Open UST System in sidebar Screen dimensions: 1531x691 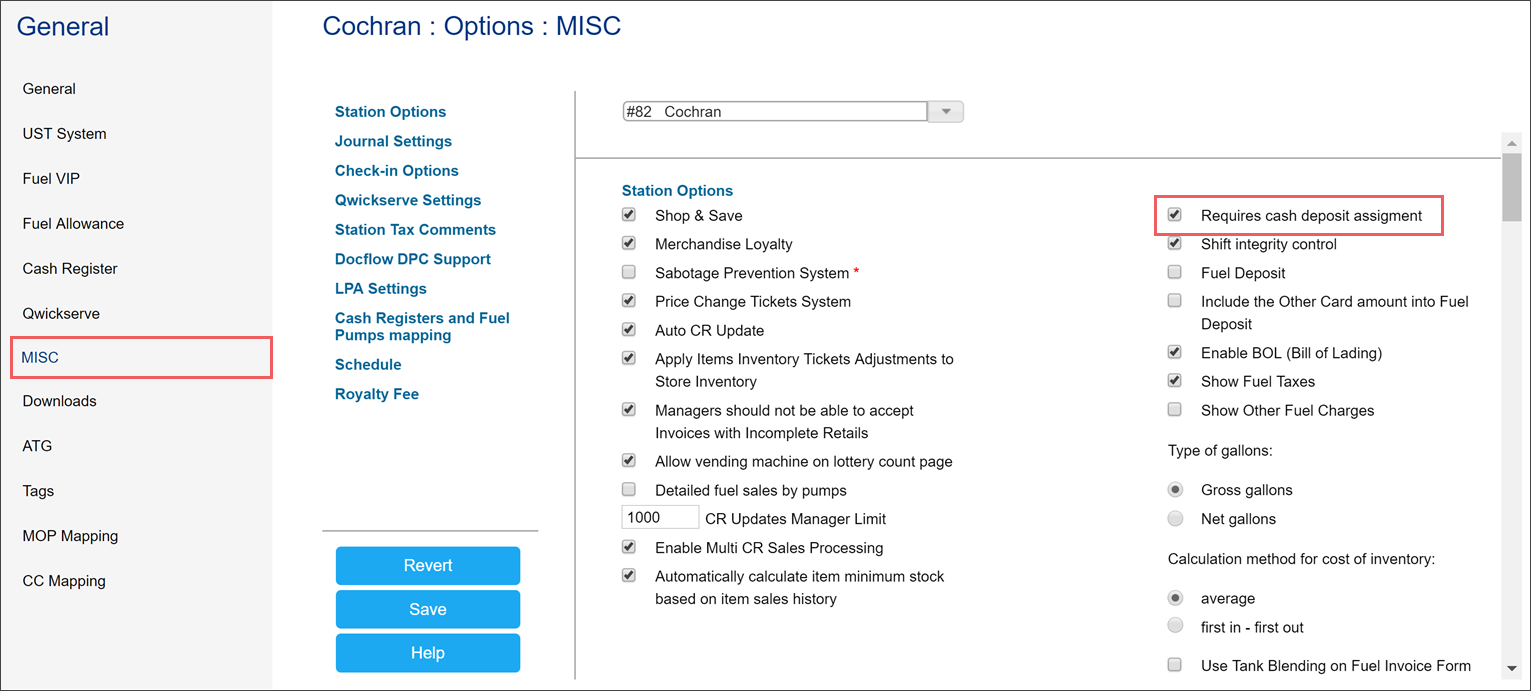pyautogui.click(x=64, y=134)
